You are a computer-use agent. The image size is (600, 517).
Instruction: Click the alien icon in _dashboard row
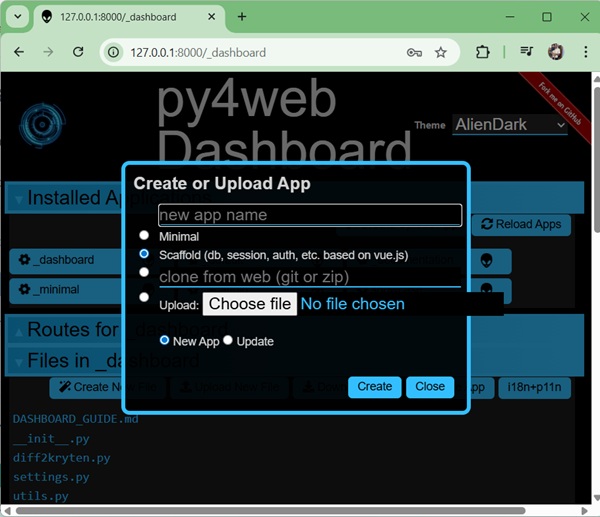486,261
